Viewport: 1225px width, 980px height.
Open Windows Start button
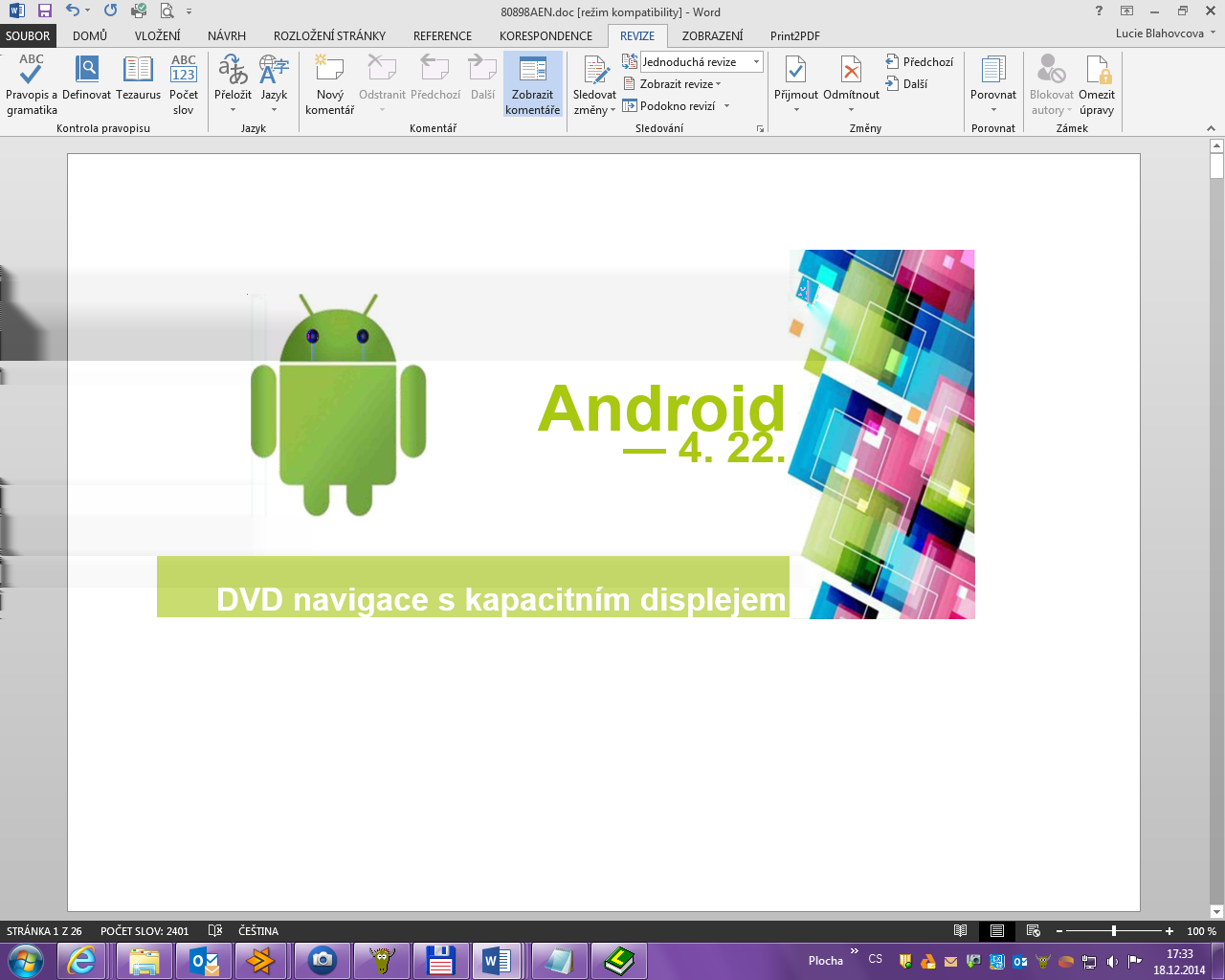(x=26, y=961)
